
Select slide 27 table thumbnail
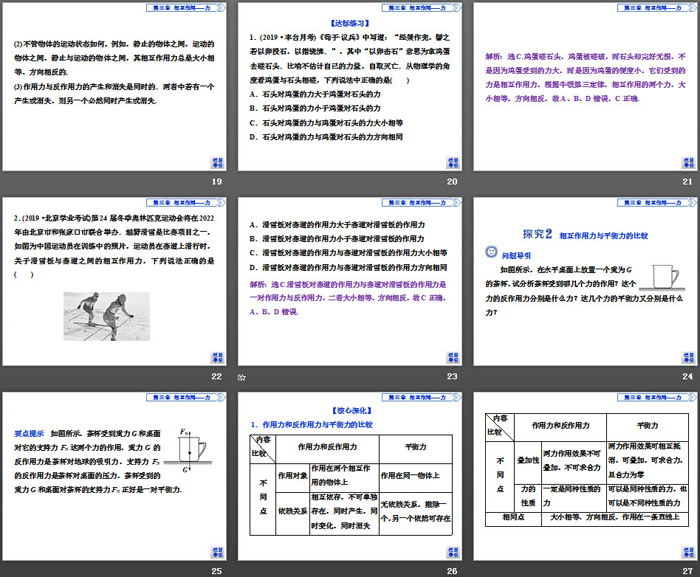click(584, 478)
